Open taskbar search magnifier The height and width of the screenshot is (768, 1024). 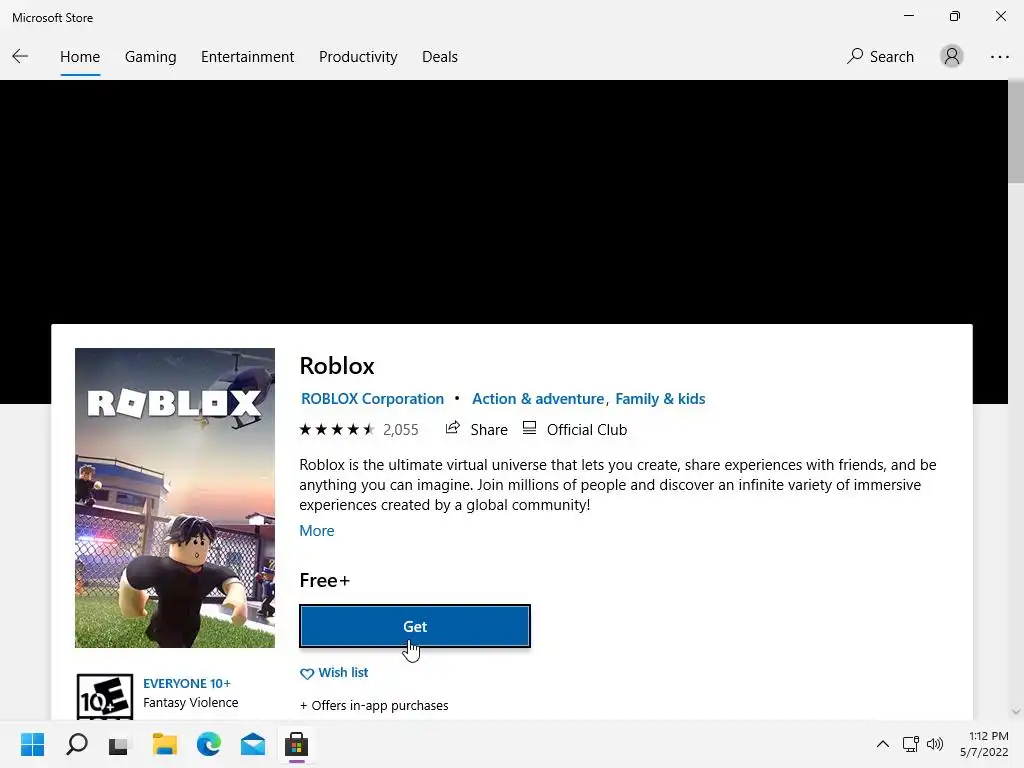point(77,744)
